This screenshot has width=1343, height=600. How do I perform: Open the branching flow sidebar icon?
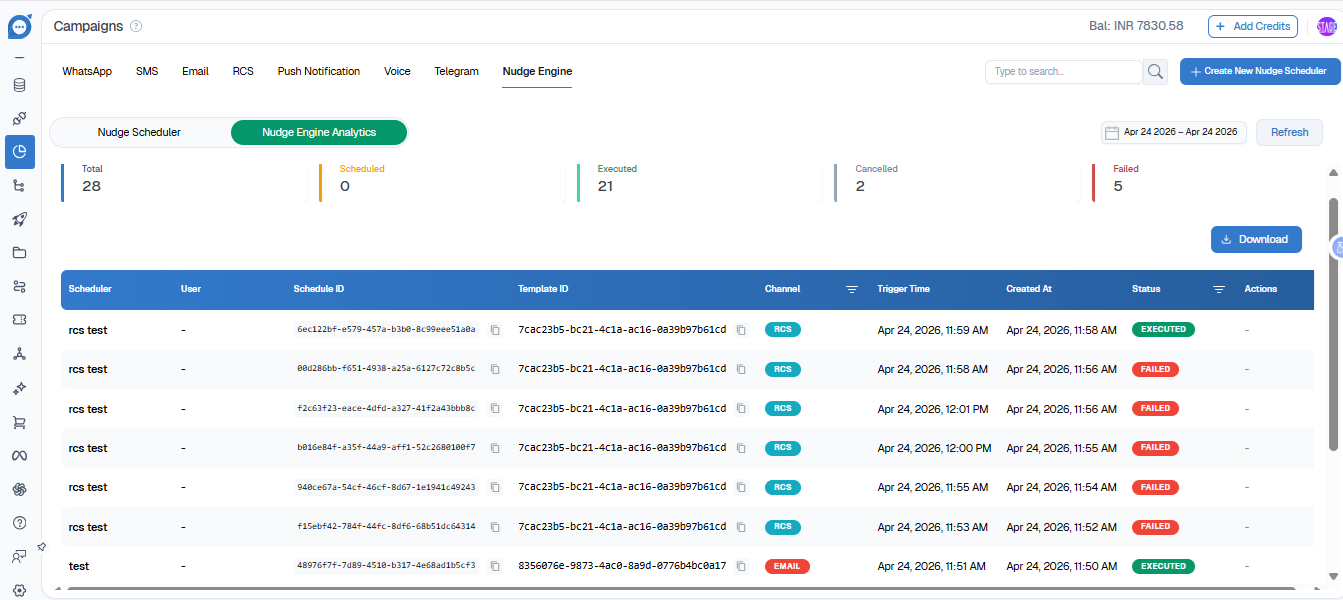[19, 185]
